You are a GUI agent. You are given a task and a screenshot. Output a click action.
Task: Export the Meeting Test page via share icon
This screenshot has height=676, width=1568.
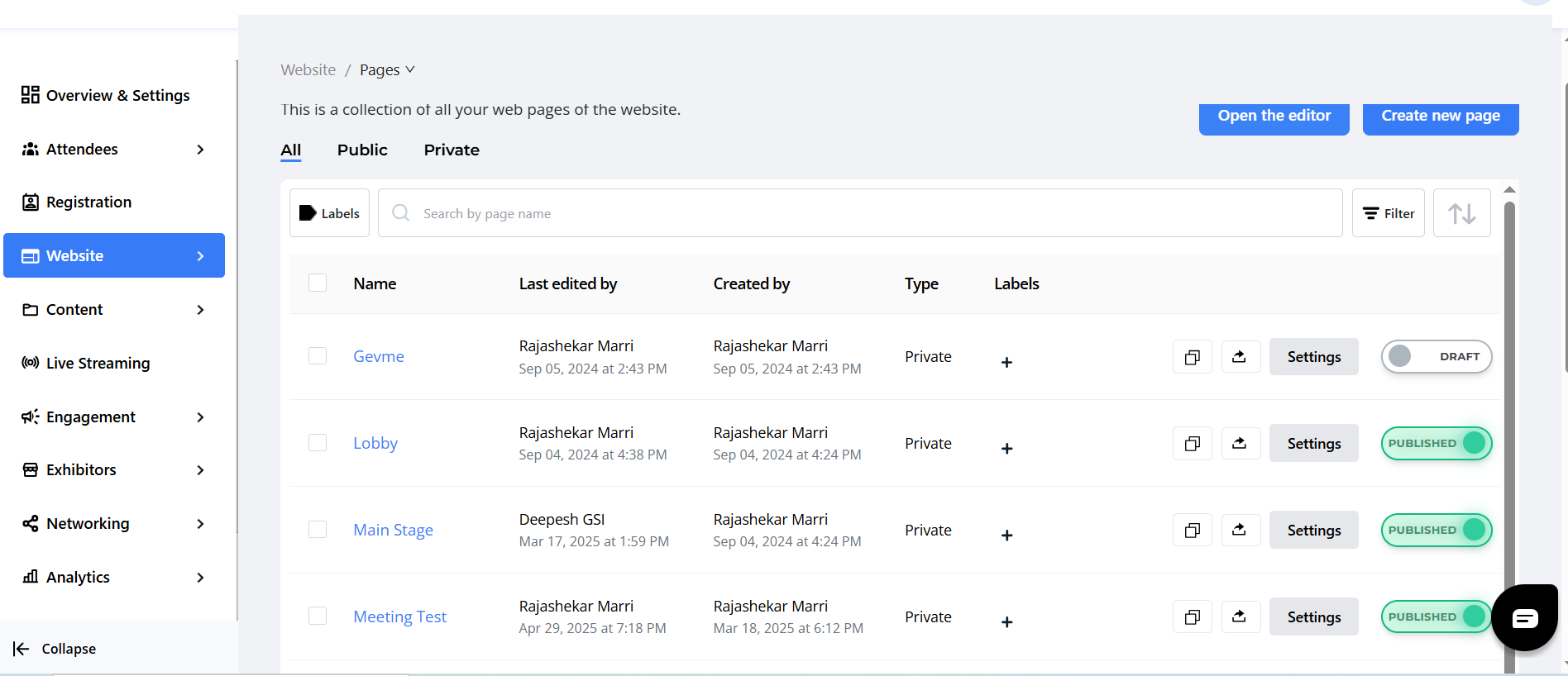tap(1241, 617)
